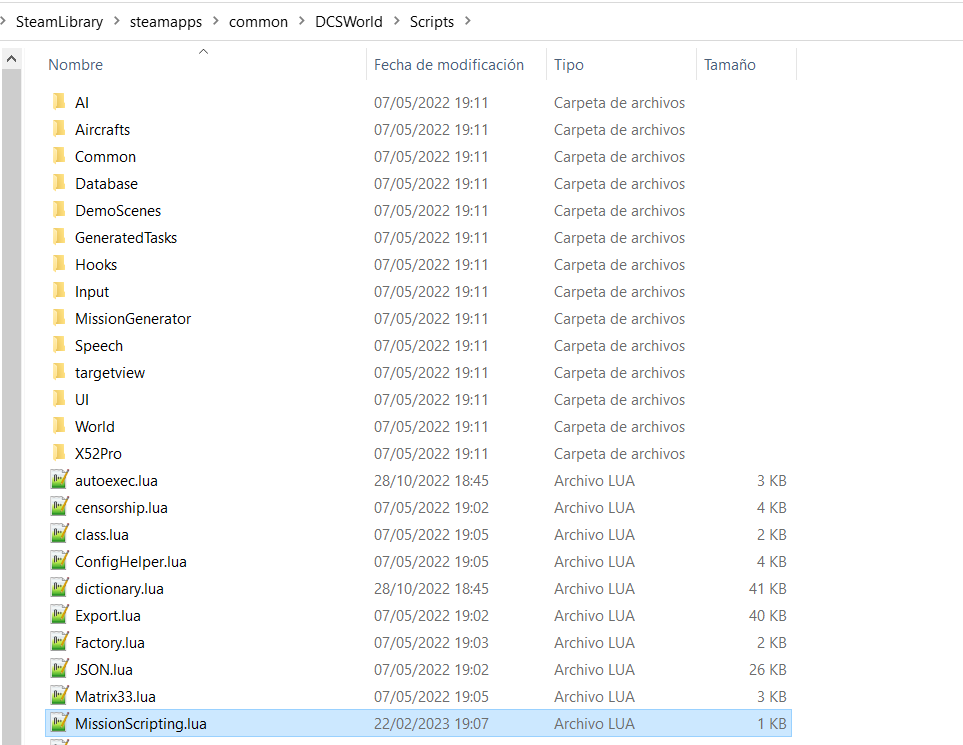Image resolution: width=963 pixels, height=745 pixels.
Task: Click the Export.lua file icon
Action: click(59, 615)
